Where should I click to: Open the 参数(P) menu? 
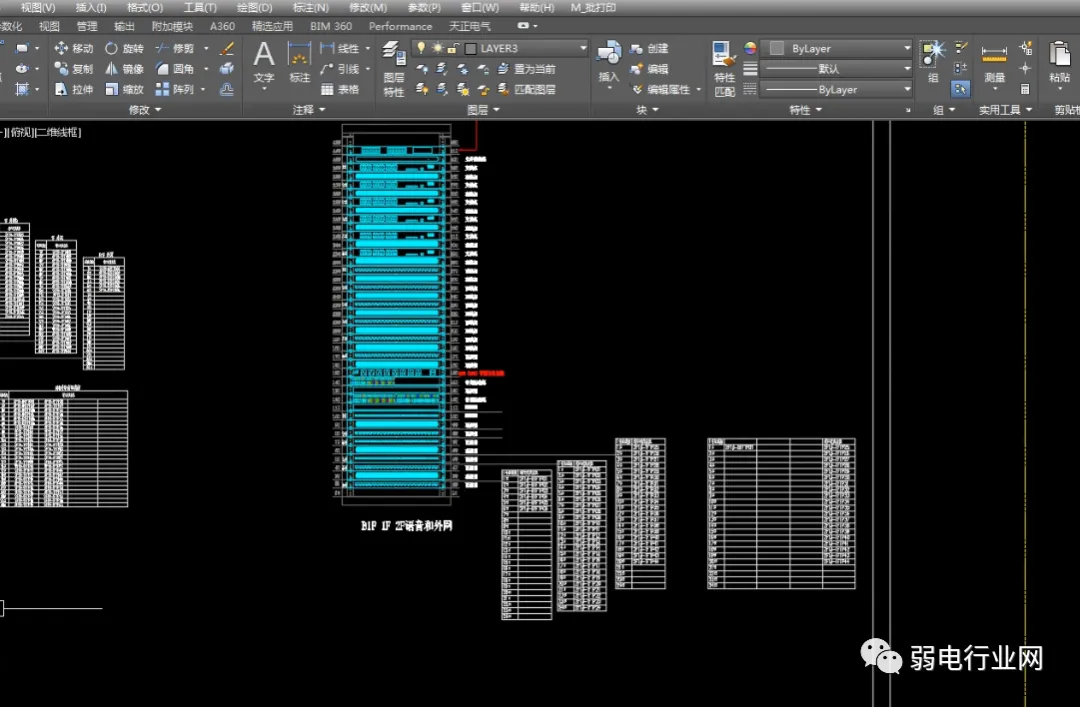(424, 8)
